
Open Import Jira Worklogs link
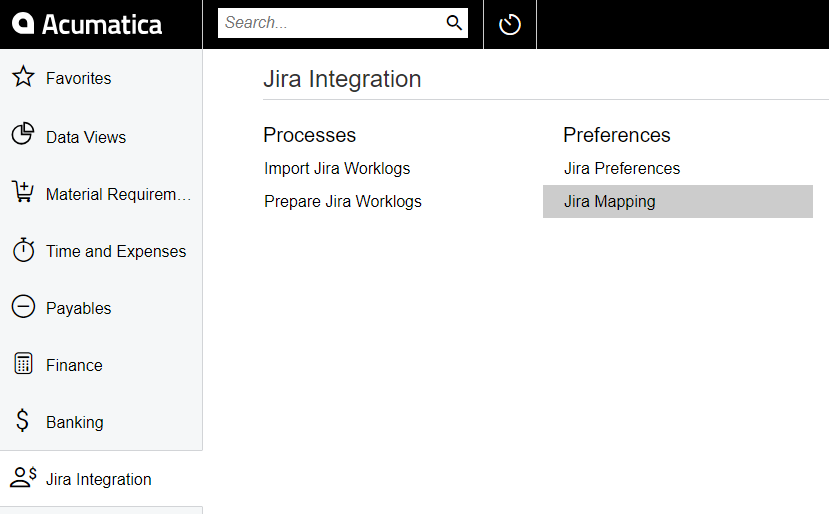(x=337, y=168)
